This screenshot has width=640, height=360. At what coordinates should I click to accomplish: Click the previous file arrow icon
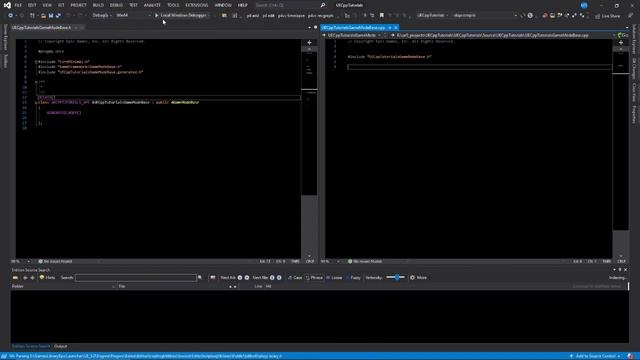coord(272,278)
